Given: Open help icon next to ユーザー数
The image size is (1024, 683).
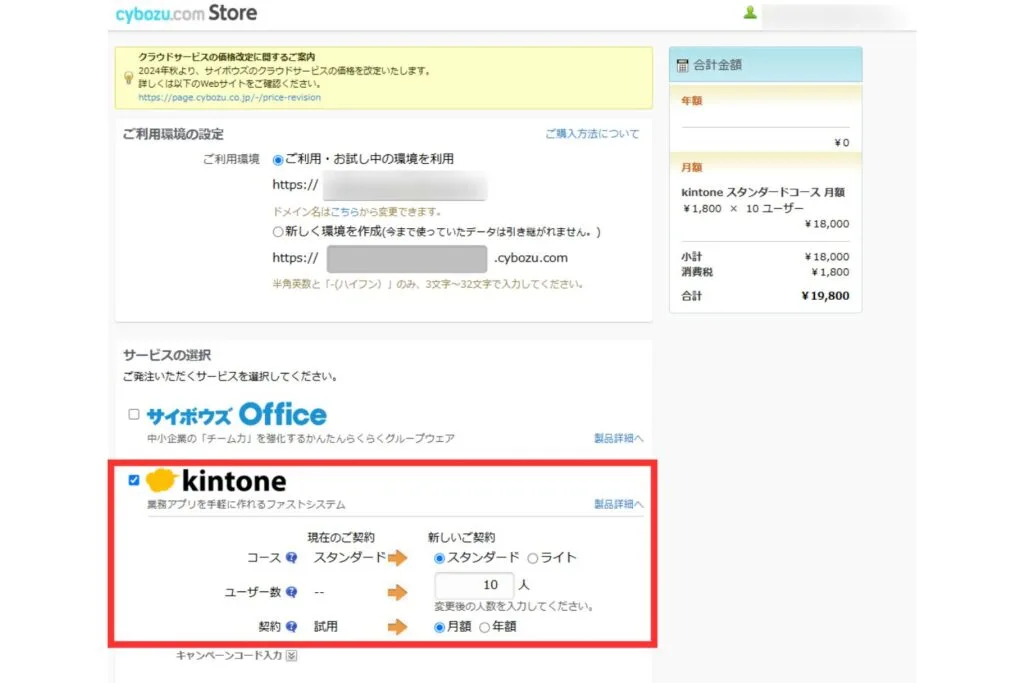Looking at the screenshot, I should [291, 593].
